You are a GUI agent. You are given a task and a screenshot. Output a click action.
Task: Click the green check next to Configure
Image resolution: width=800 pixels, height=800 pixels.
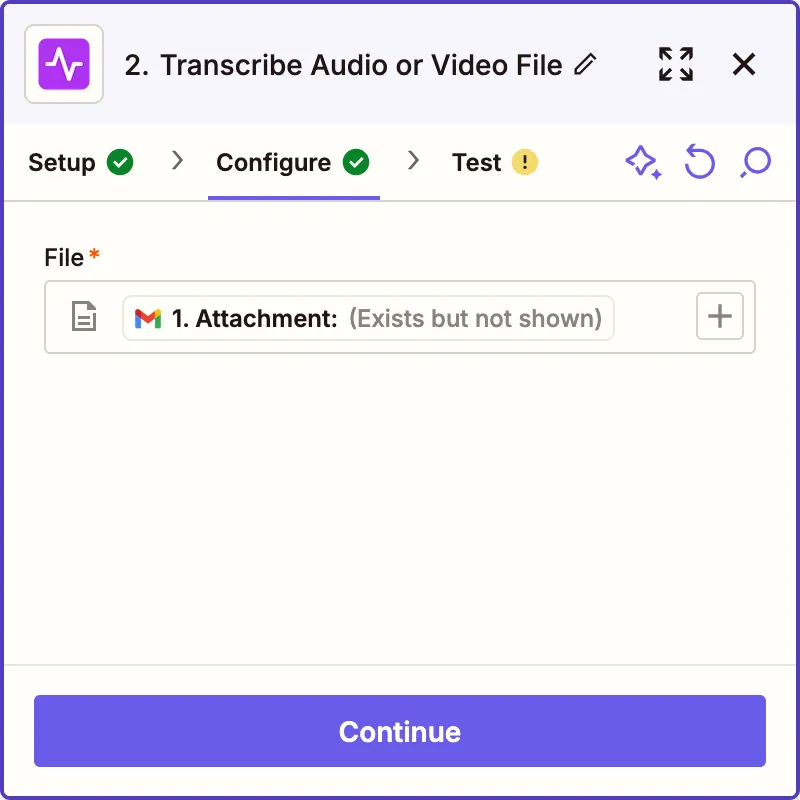(x=356, y=162)
